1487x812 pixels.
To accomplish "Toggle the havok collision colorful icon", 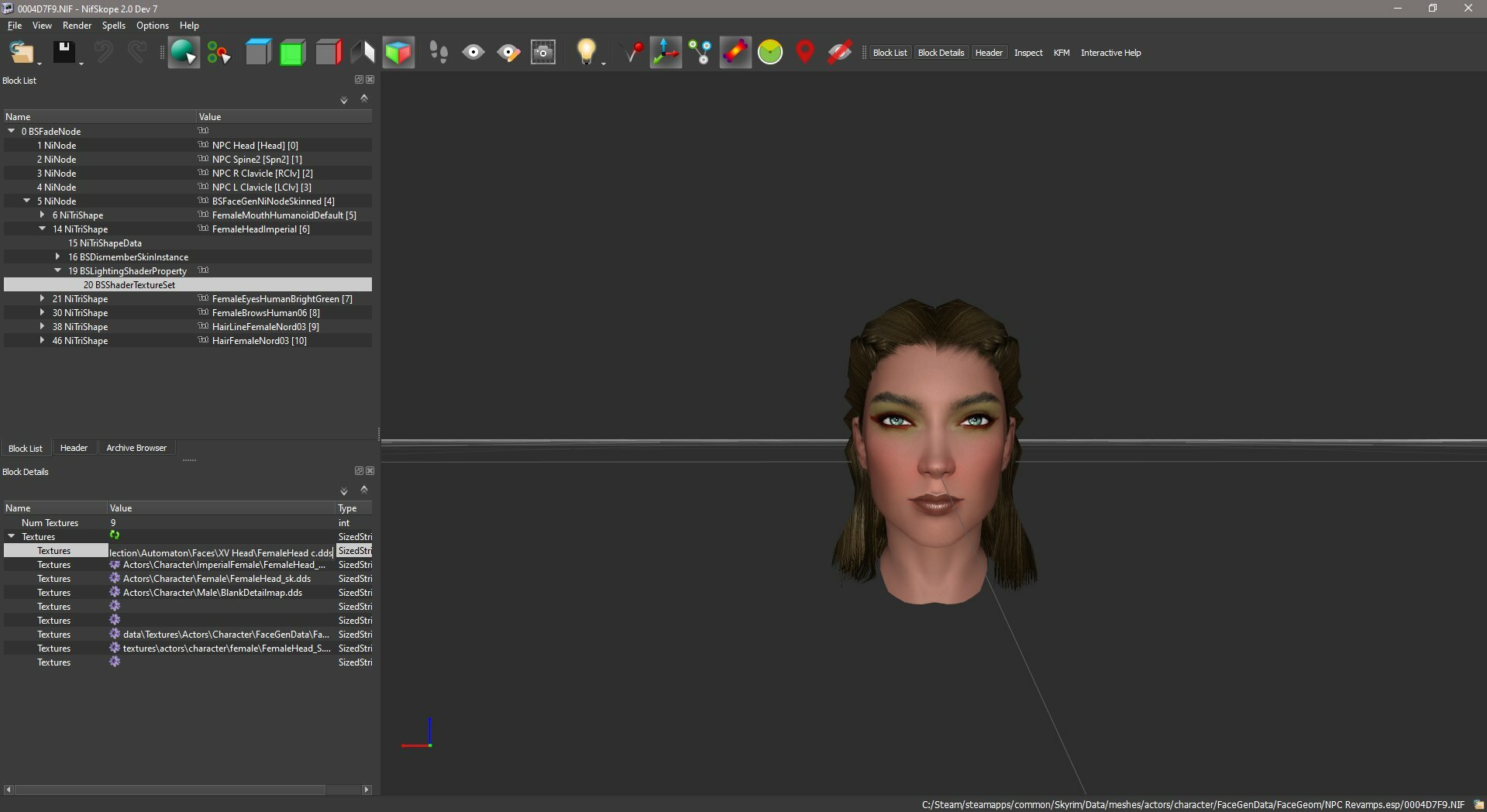I will coord(735,52).
